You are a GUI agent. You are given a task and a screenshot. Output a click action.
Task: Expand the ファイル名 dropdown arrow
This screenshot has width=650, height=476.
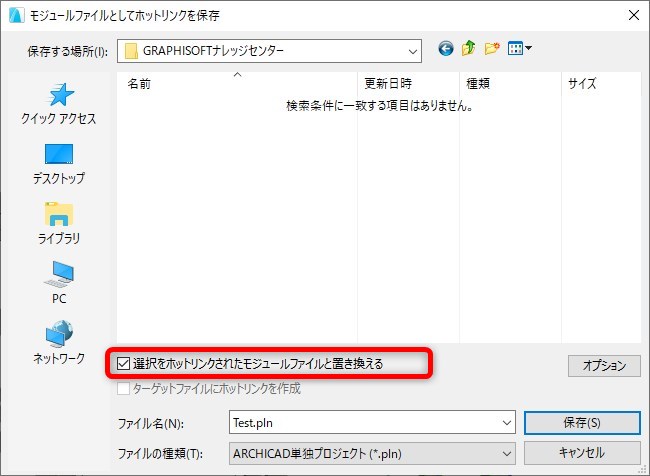(507, 423)
